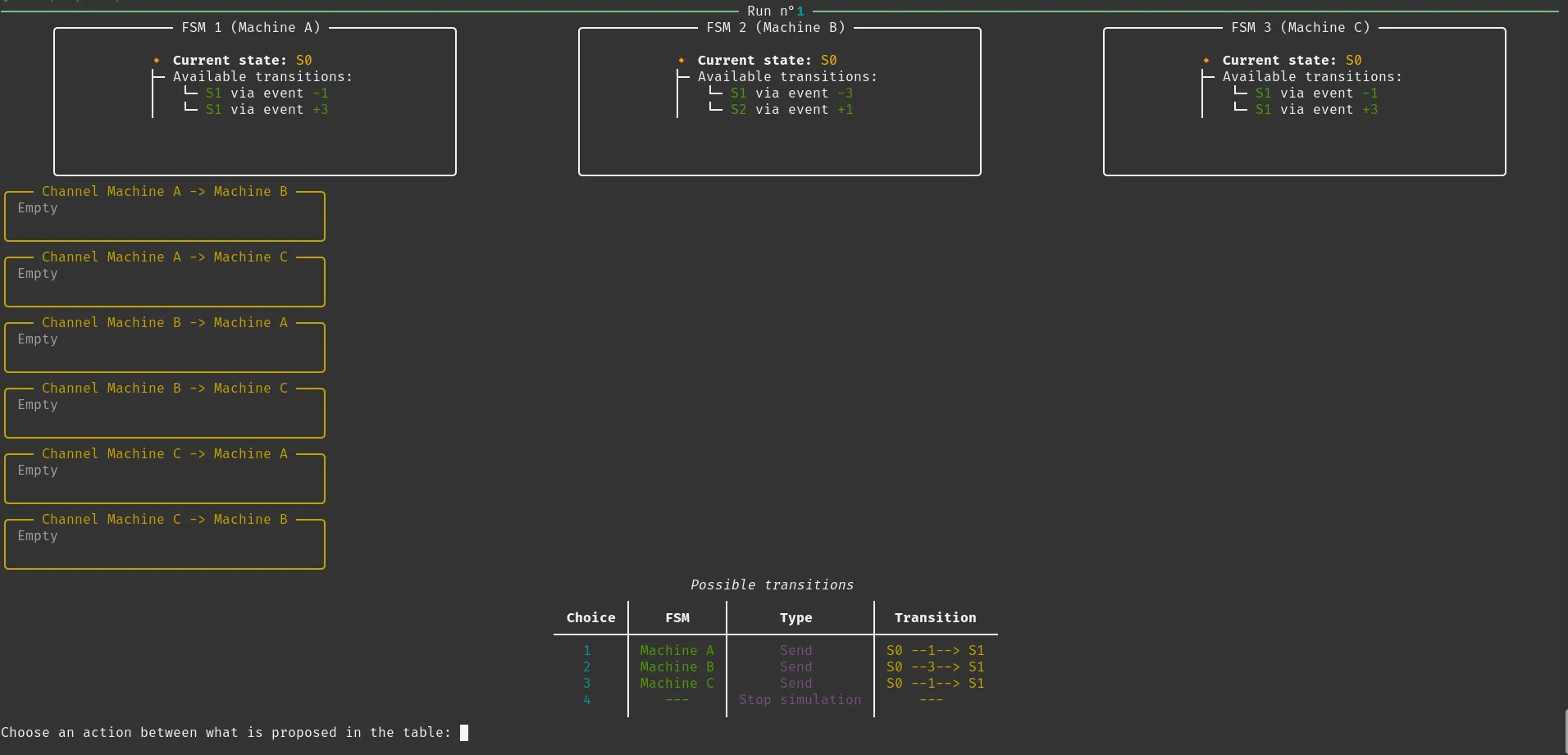Click 'Available transitions:' label in FSM 1
This screenshot has width=1568, height=755.
point(262,77)
